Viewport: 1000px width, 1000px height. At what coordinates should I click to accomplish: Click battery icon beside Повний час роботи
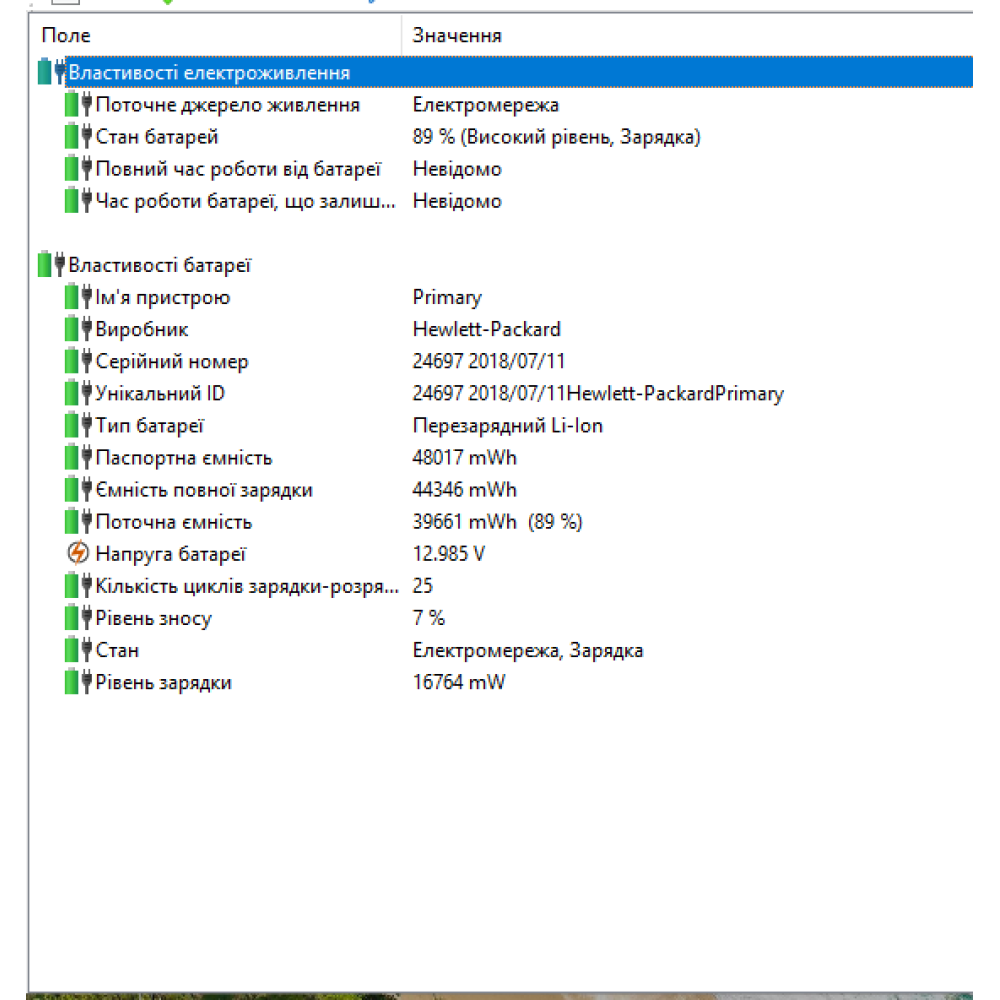point(78,168)
